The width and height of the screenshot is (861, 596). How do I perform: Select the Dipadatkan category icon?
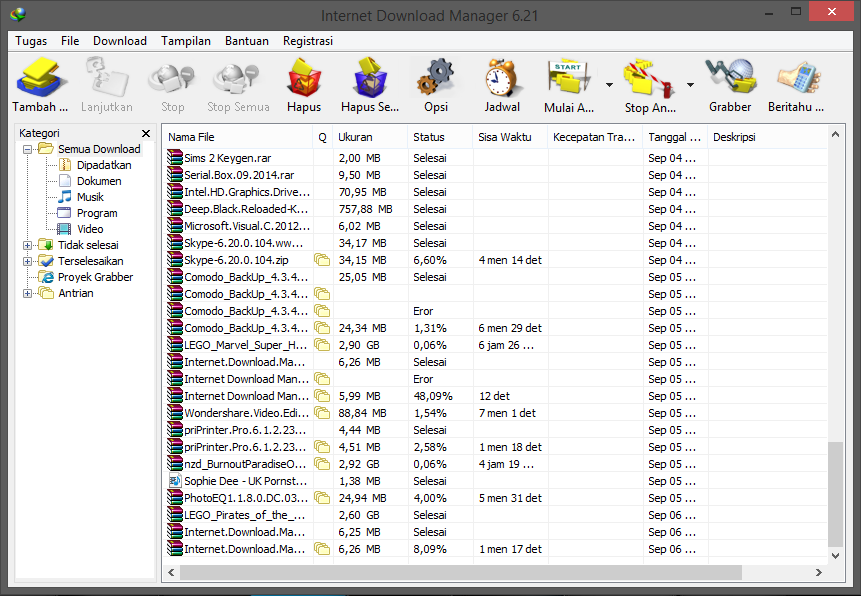click(x=65, y=165)
